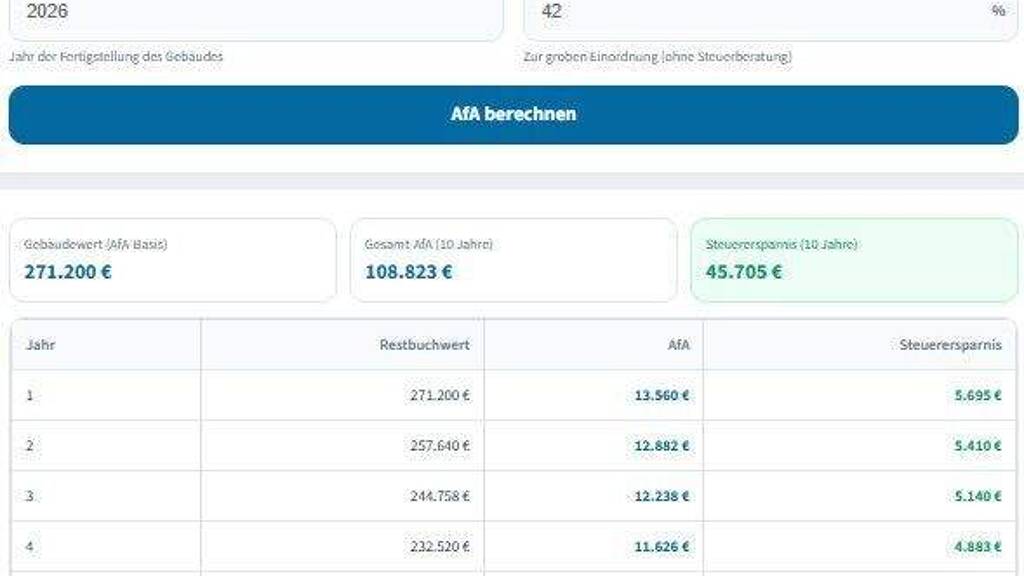Click the AfA value 12.238 €
The height and width of the screenshot is (576, 1024).
661,496
